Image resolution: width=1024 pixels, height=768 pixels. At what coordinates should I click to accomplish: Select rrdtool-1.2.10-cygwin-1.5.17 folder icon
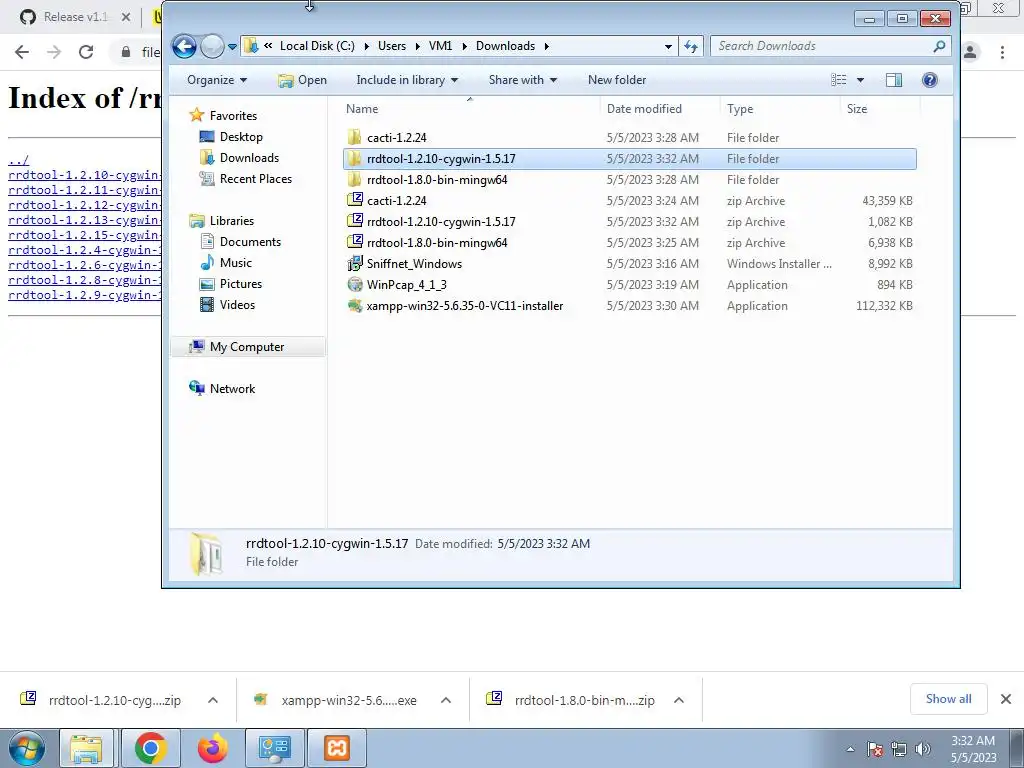tap(354, 159)
